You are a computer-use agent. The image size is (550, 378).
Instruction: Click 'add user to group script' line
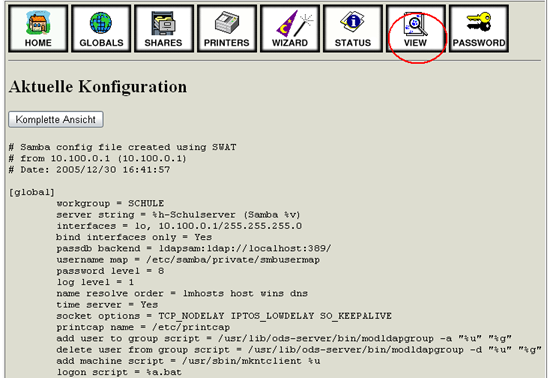point(284,338)
